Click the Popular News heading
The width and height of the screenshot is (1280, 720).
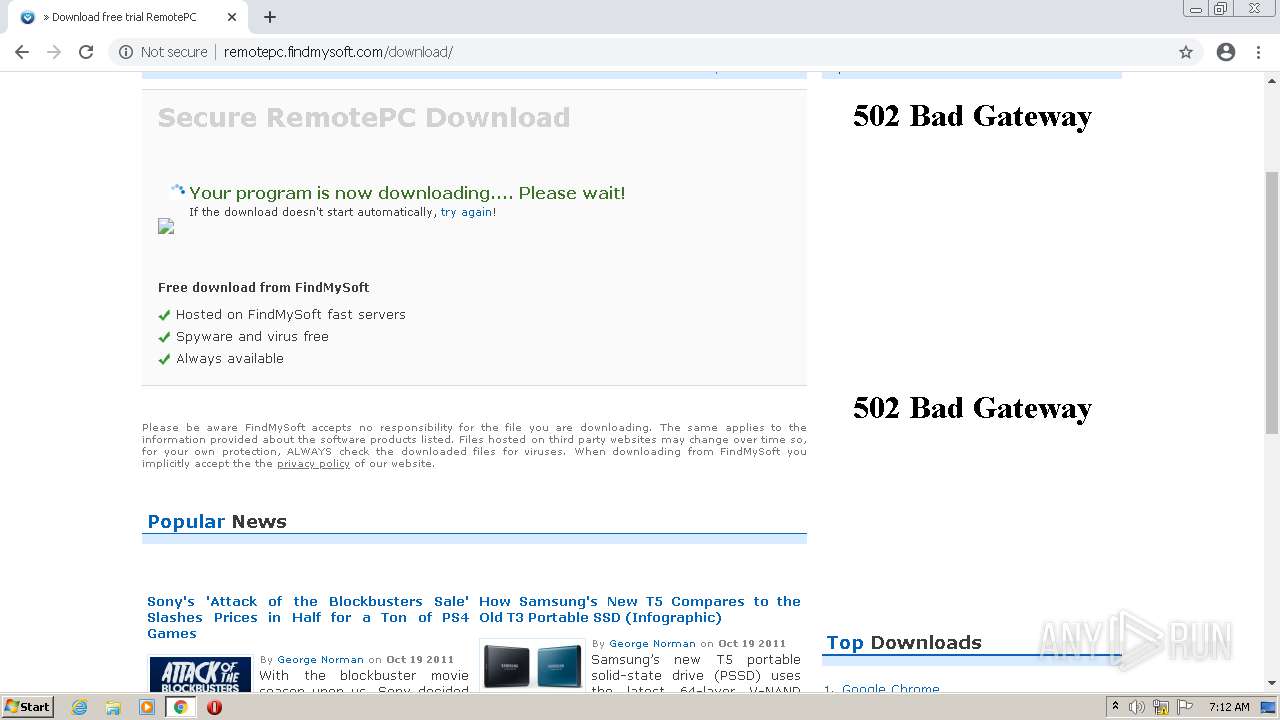tap(217, 521)
